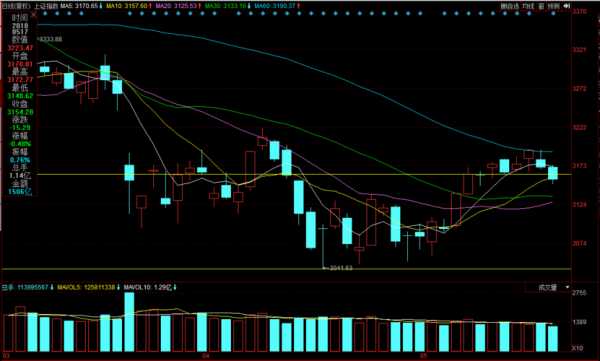This screenshot has width=600, height=361.
Task: Click the last blue info dot at right
Action: (x=553, y=14)
